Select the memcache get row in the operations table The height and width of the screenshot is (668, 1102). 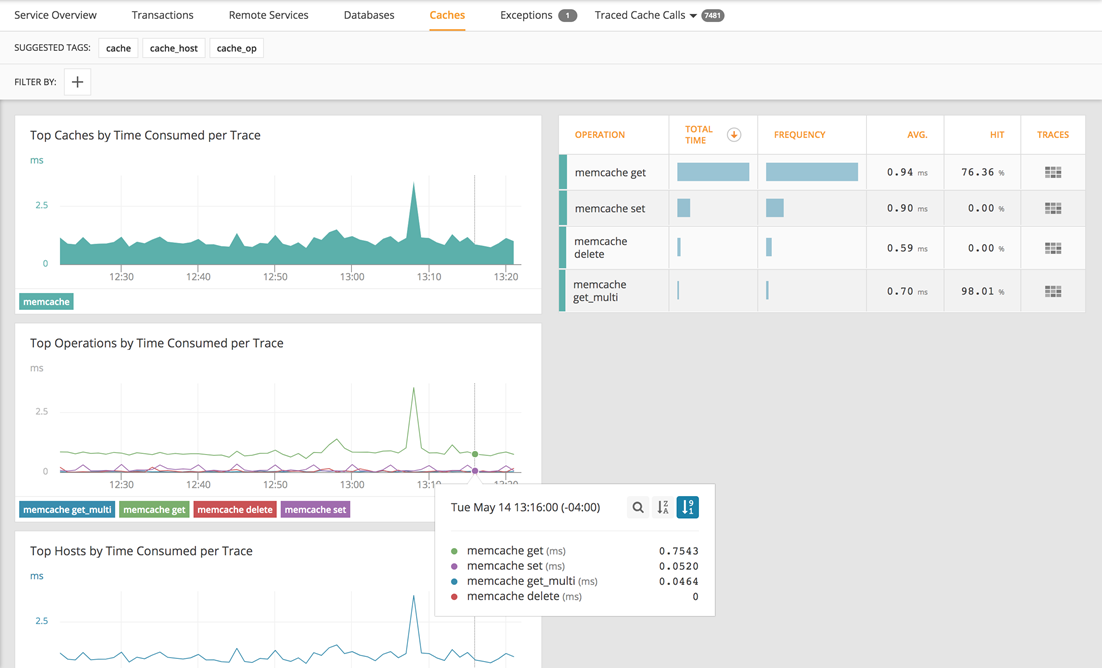tap(610, 171)
